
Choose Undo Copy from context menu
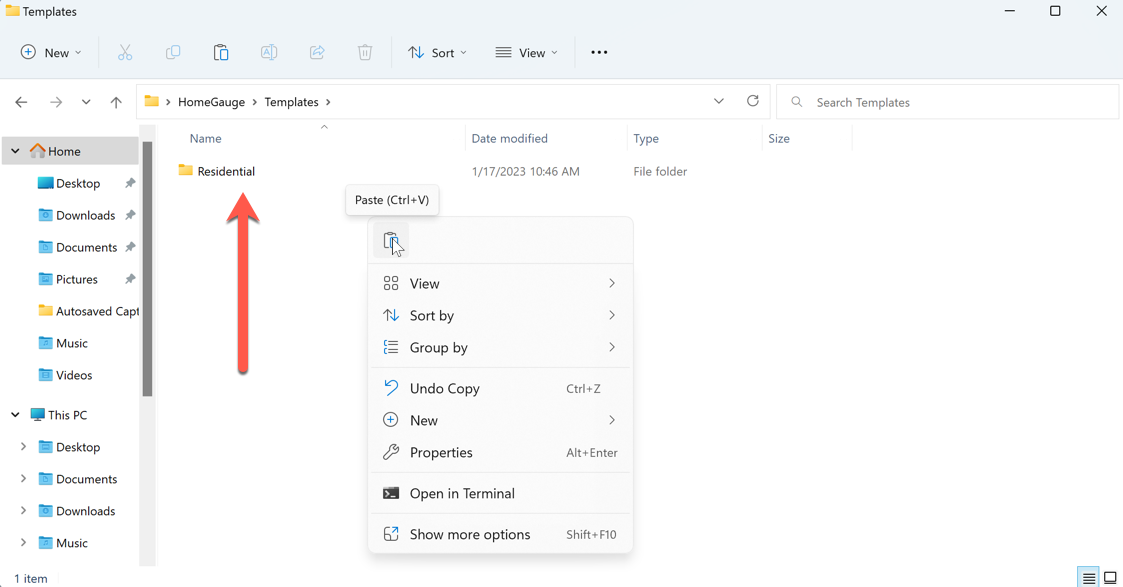(444, 389)
